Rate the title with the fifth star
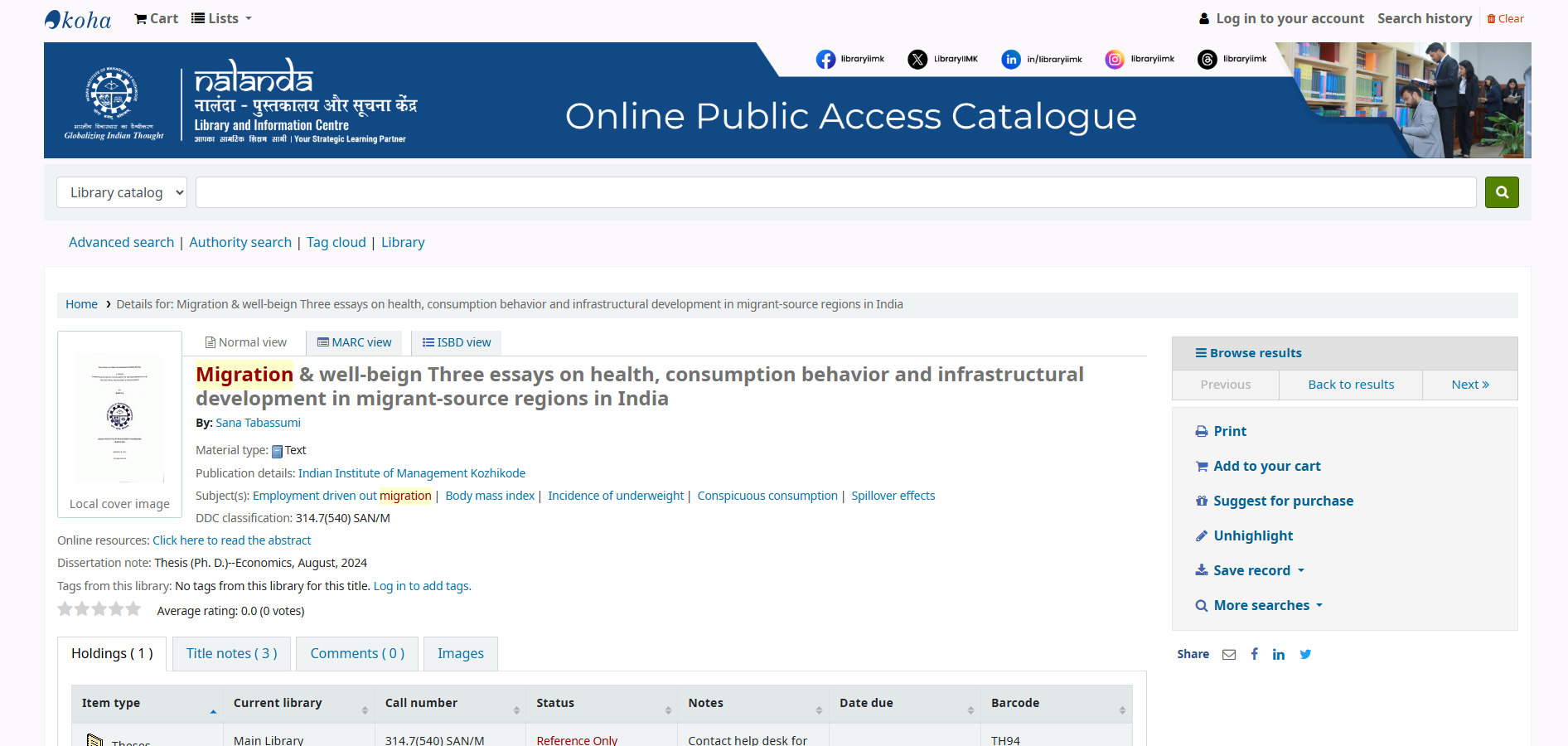Screen dimensions: 1568x746 133,610
